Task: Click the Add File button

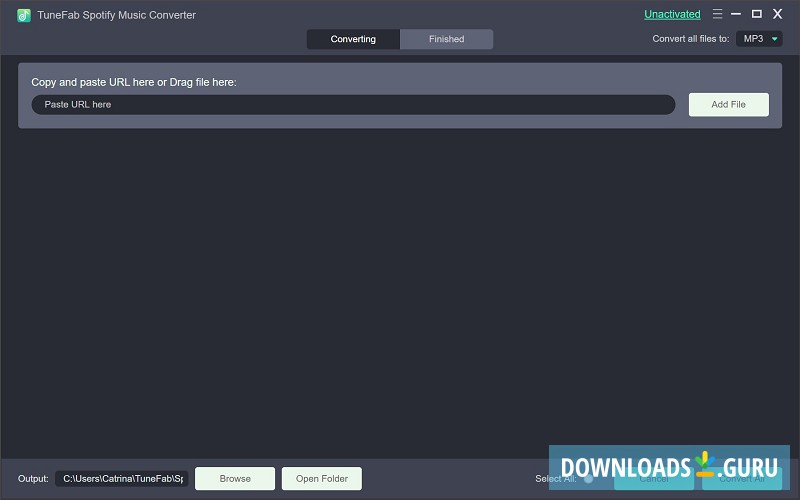Action: point(729,105)
